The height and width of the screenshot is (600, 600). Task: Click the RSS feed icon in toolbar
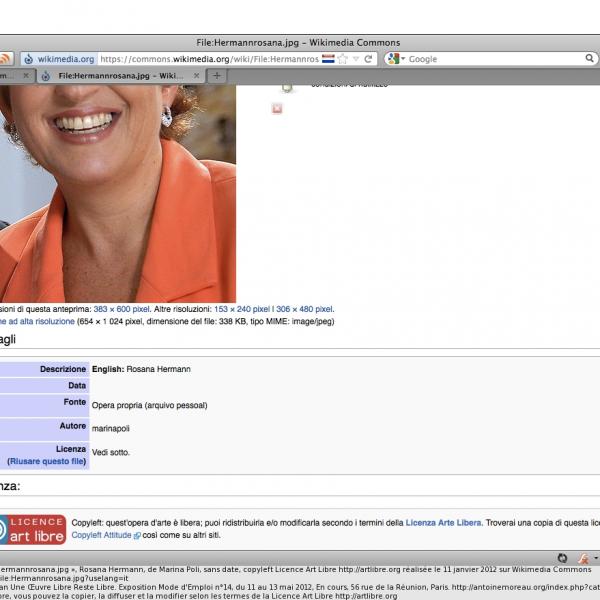tap(5, 59)
